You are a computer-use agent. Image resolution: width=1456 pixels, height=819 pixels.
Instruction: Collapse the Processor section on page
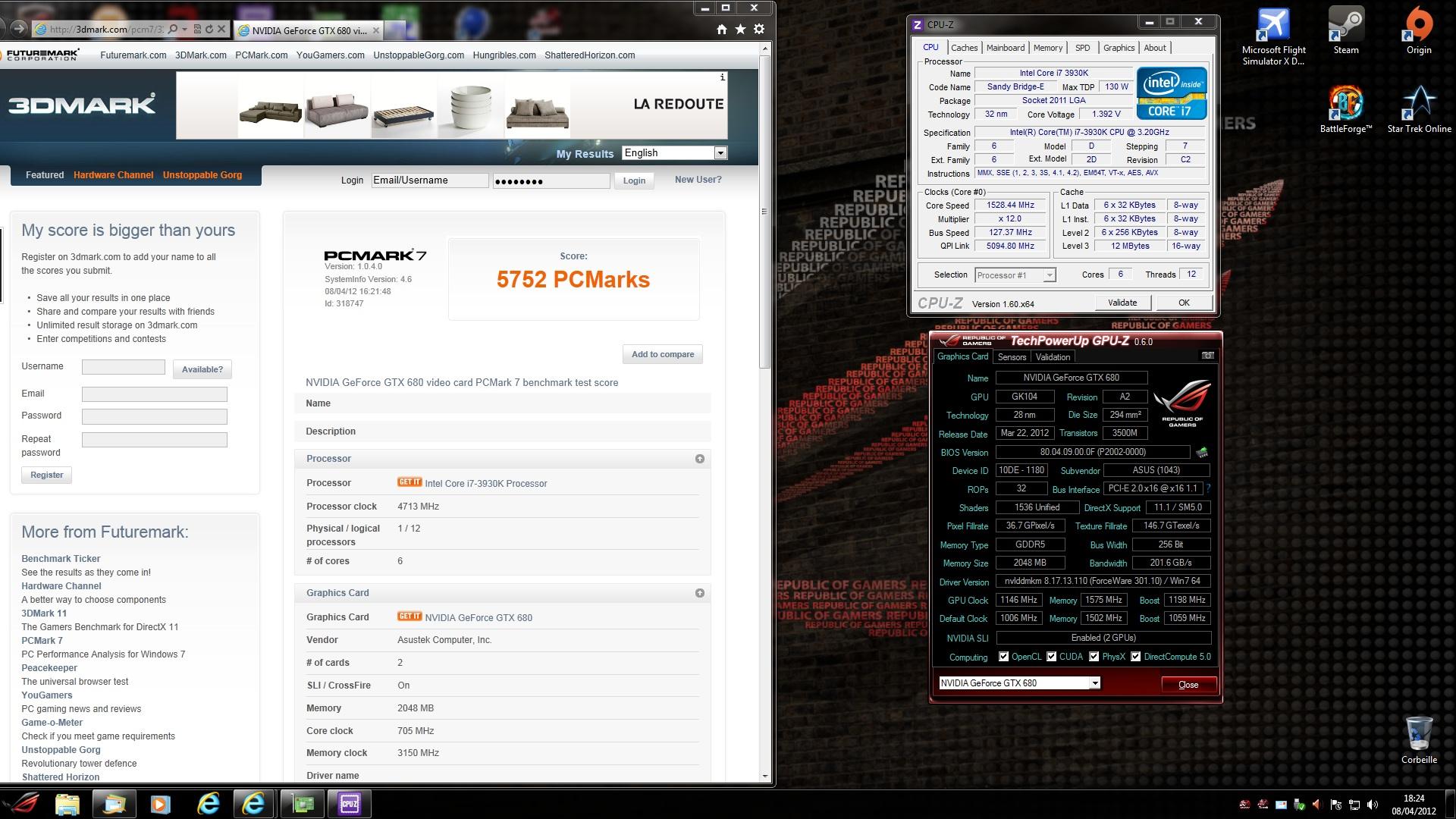tap(700, 459)
